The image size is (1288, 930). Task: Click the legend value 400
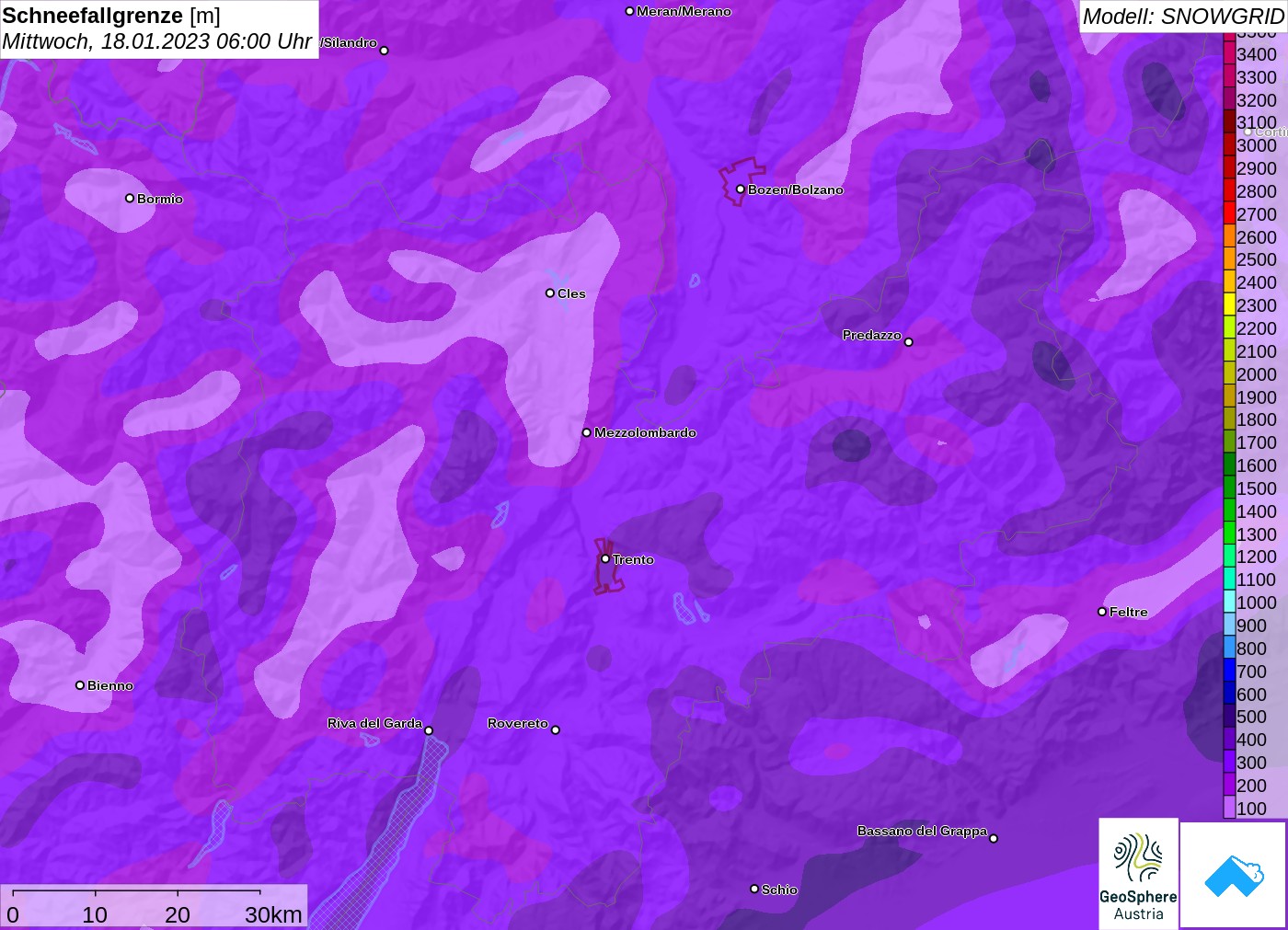coord(1251,740)
